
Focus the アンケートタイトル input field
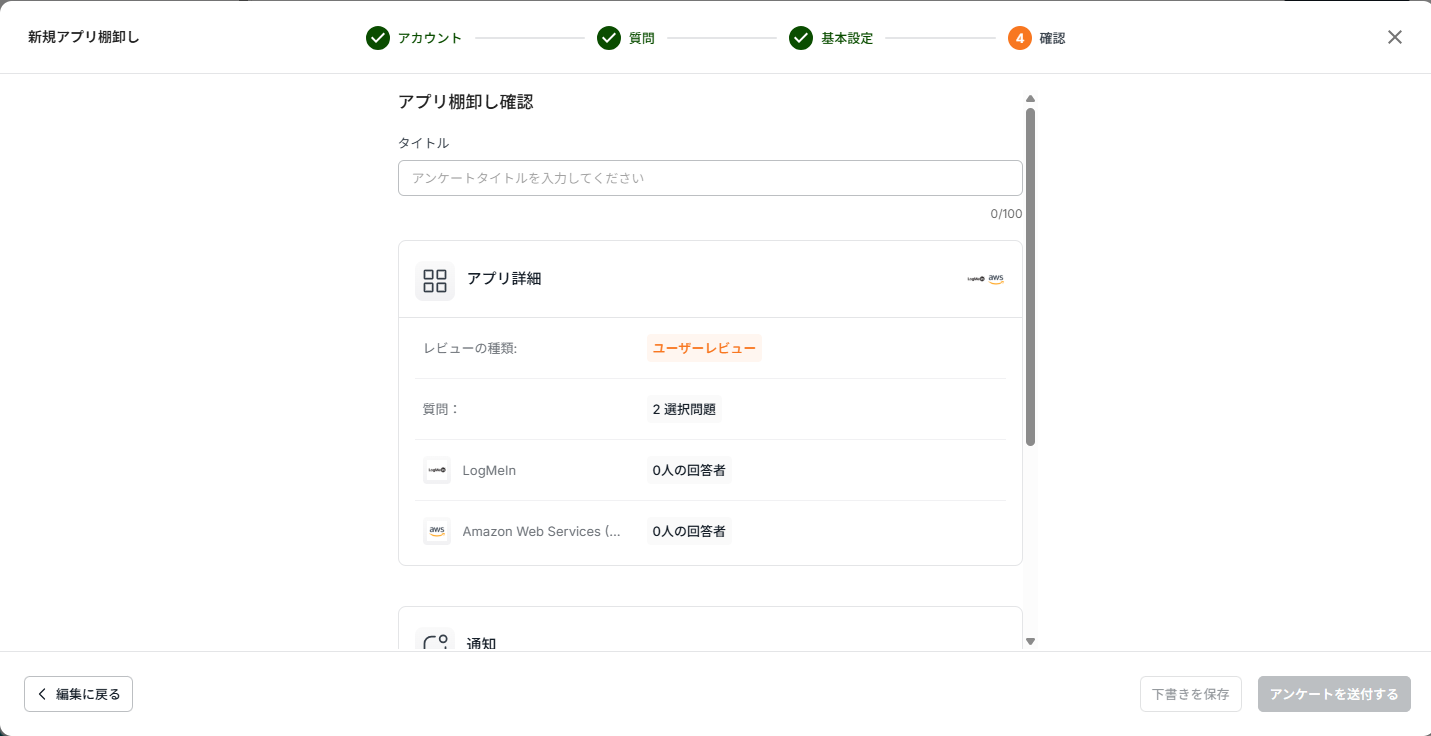710,178
